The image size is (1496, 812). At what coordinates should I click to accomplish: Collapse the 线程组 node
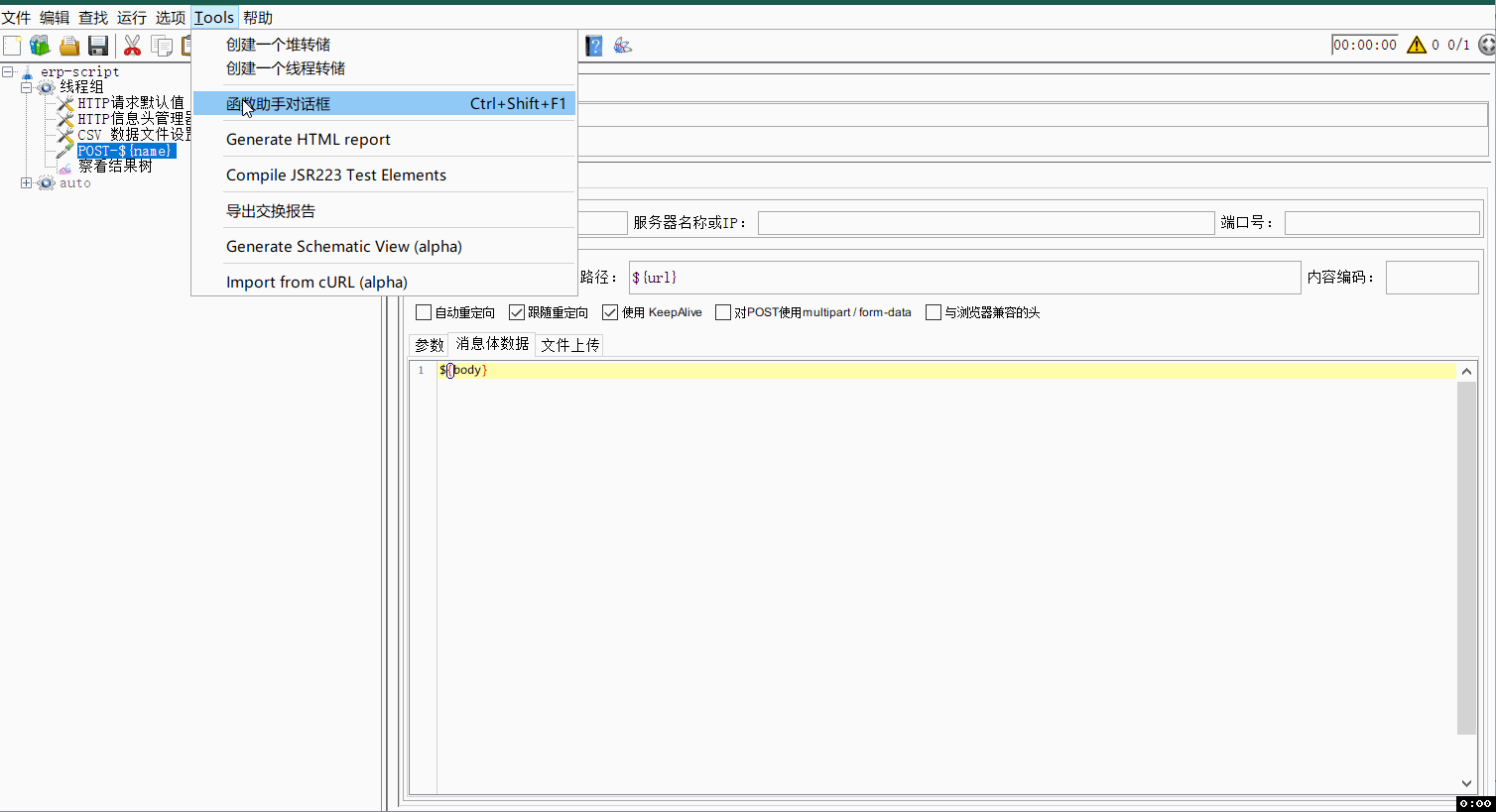coord(27,86)
